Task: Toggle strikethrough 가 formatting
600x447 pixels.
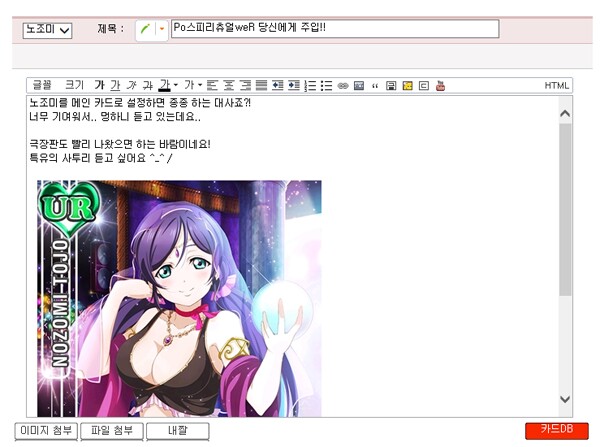Action: (x=147, y=85)
